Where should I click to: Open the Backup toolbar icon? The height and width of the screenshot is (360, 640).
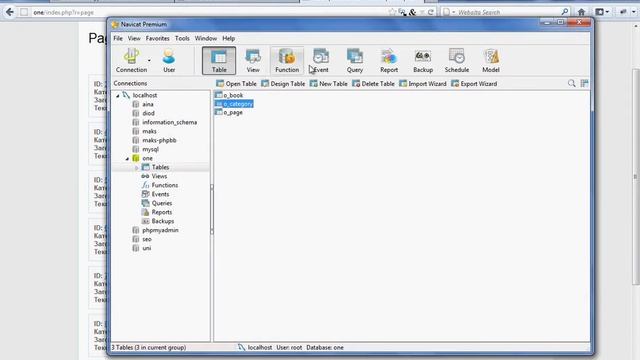(423, 61)
